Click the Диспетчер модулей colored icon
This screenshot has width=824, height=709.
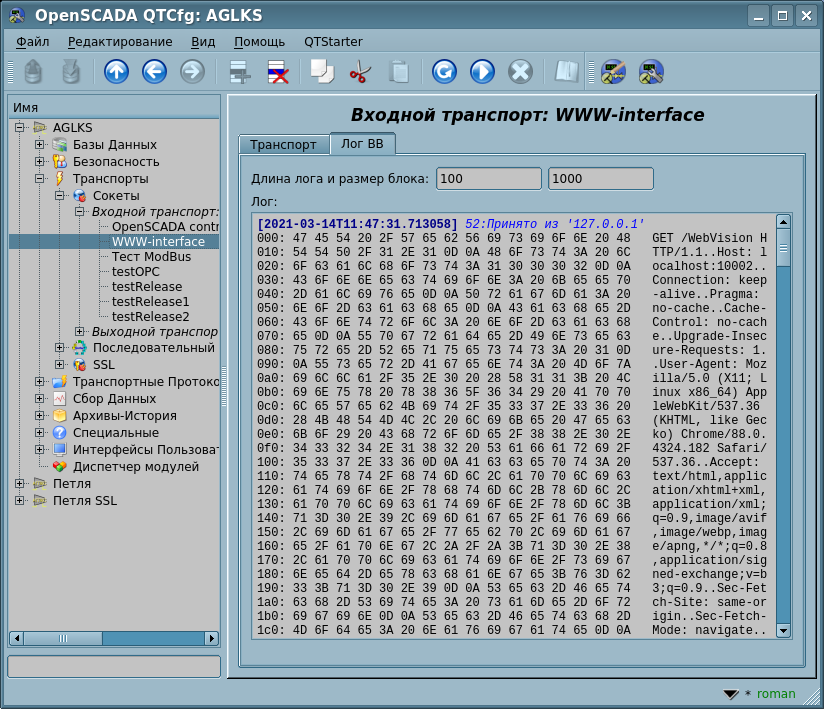60,467
